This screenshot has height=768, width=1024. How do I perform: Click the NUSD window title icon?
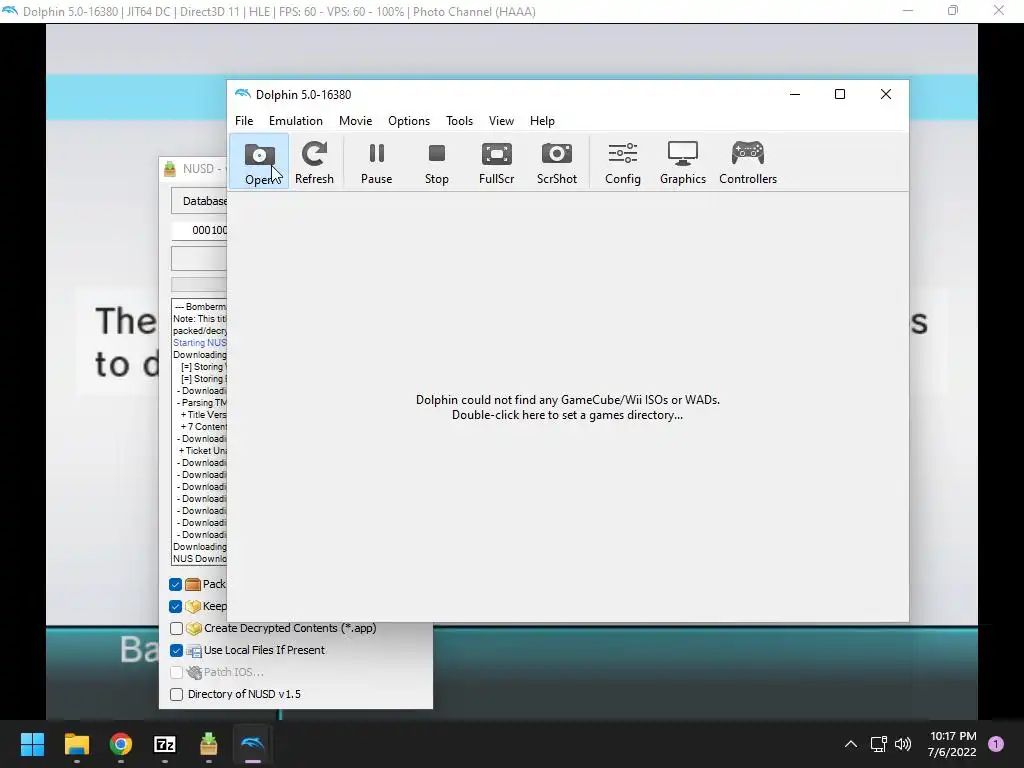(x=170, y=169)
